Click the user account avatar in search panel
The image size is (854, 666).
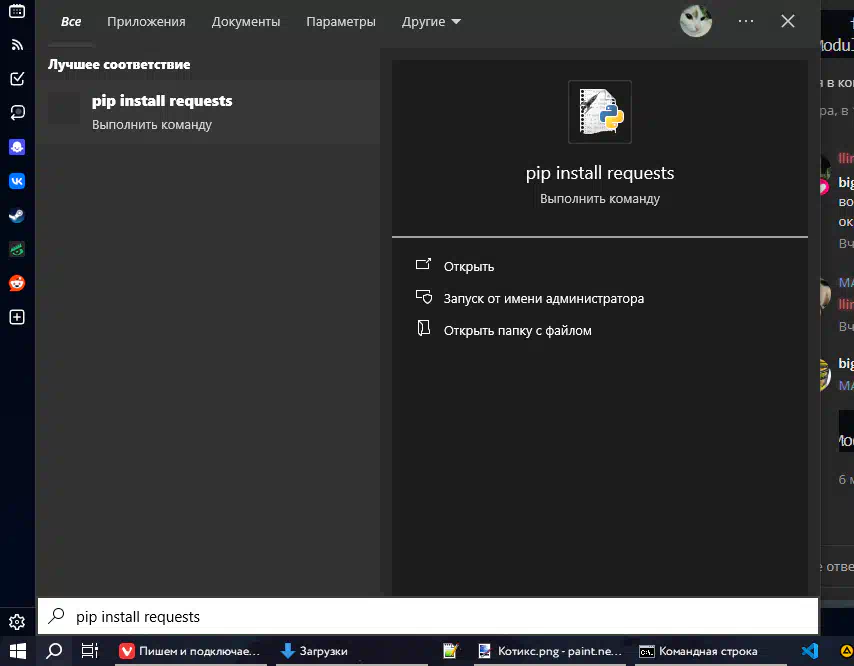pos(696,21)
